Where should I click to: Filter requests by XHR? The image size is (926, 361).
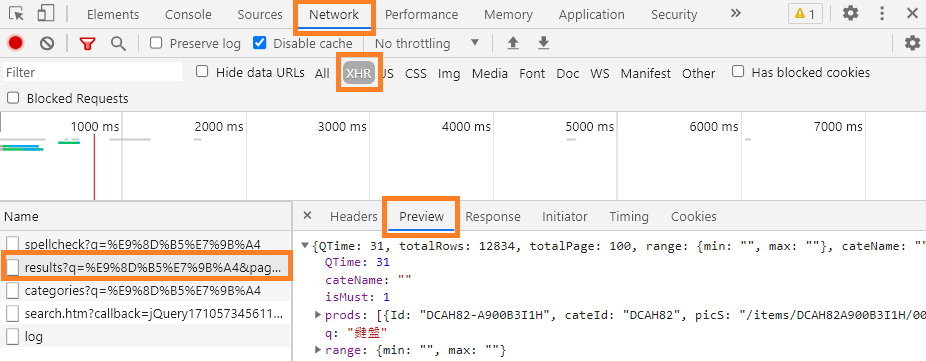[x=358, y=73]
